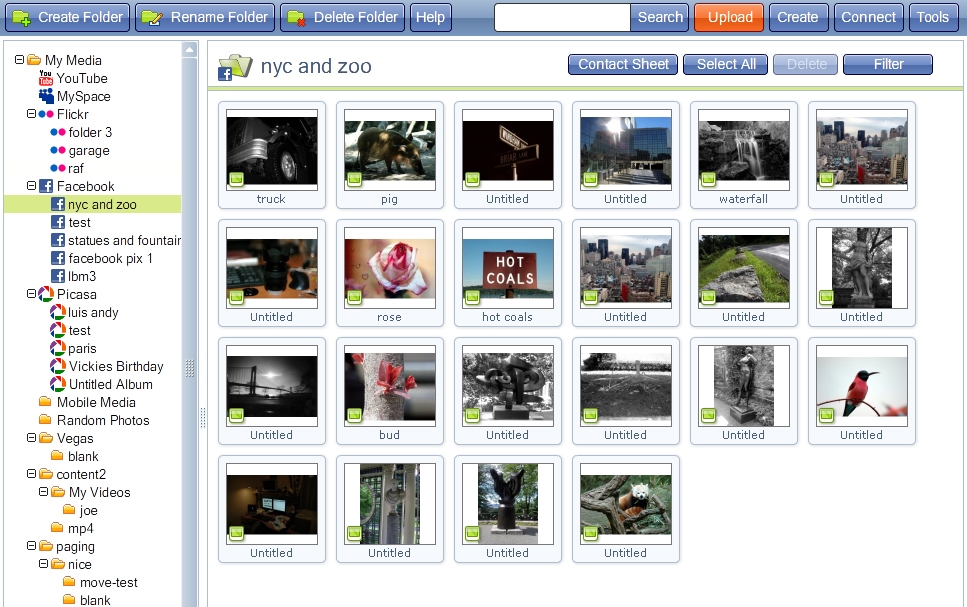Collapse the Facebook tree node
This screenshot has width=967, height=607.
click(31, 186)
